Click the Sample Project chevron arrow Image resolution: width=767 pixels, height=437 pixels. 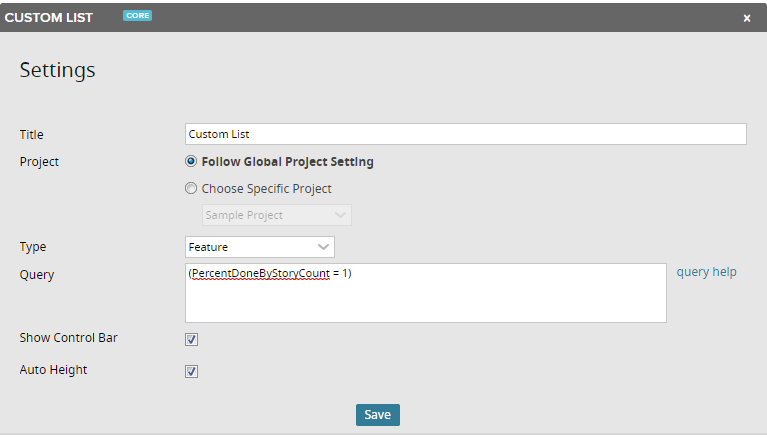(340, 215)
